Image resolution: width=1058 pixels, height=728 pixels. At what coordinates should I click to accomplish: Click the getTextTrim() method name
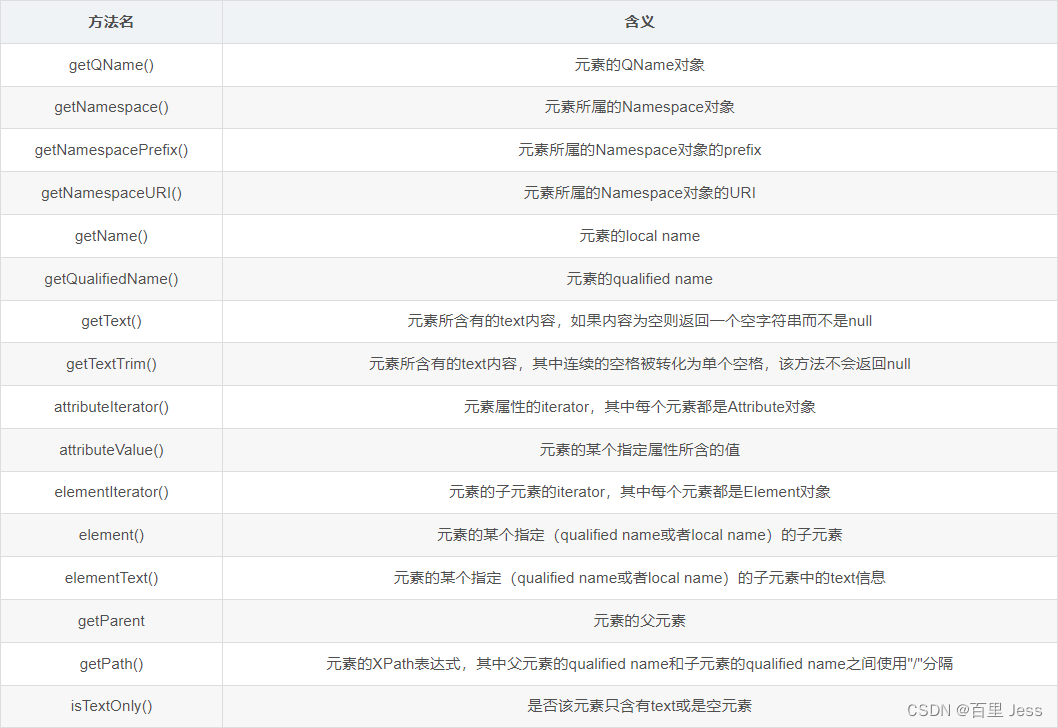[x=111, y=364]
